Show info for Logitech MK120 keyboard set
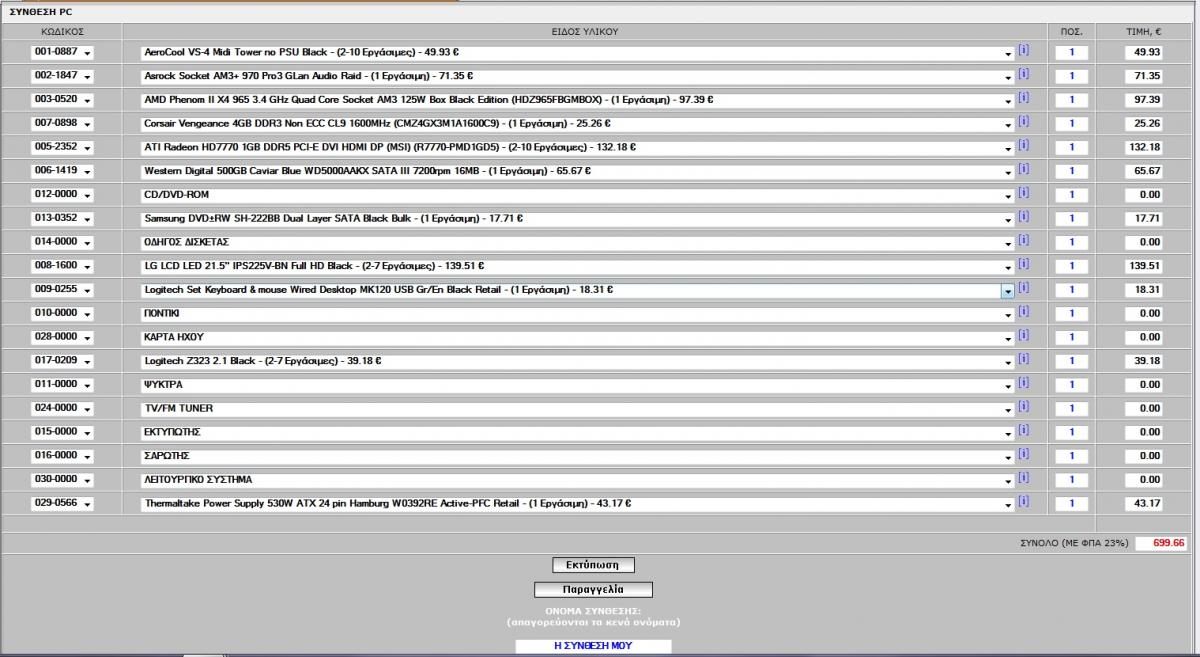This screenshot has width=1200, height=657. coord(1023,288)
